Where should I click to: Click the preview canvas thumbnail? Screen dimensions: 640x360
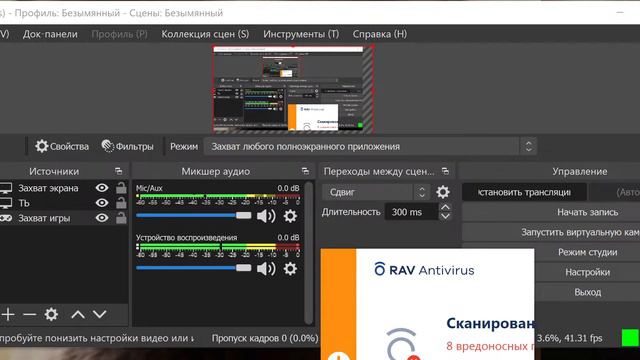pos(293,89)
